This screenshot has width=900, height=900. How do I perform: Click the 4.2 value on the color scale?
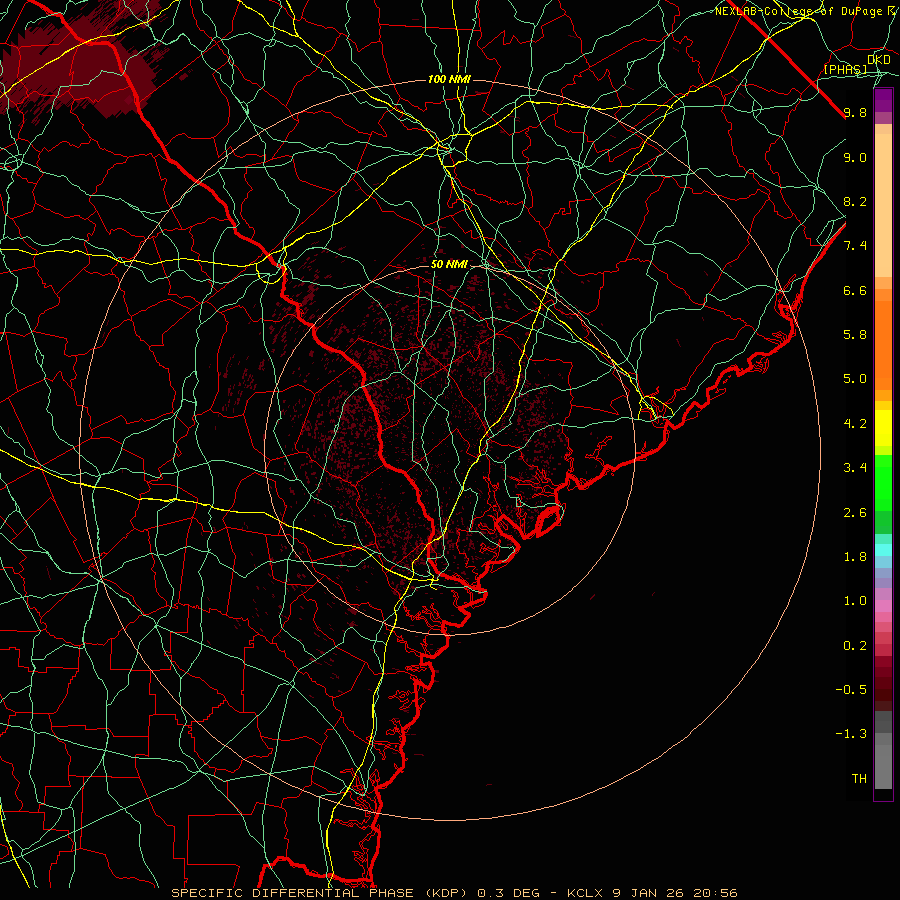(855, 424)
